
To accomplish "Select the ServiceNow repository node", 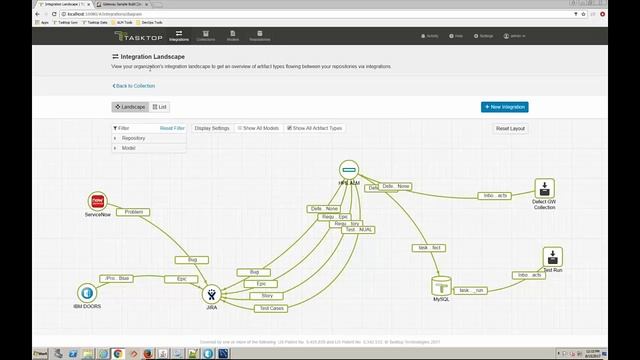I will (x=98, y=201).
